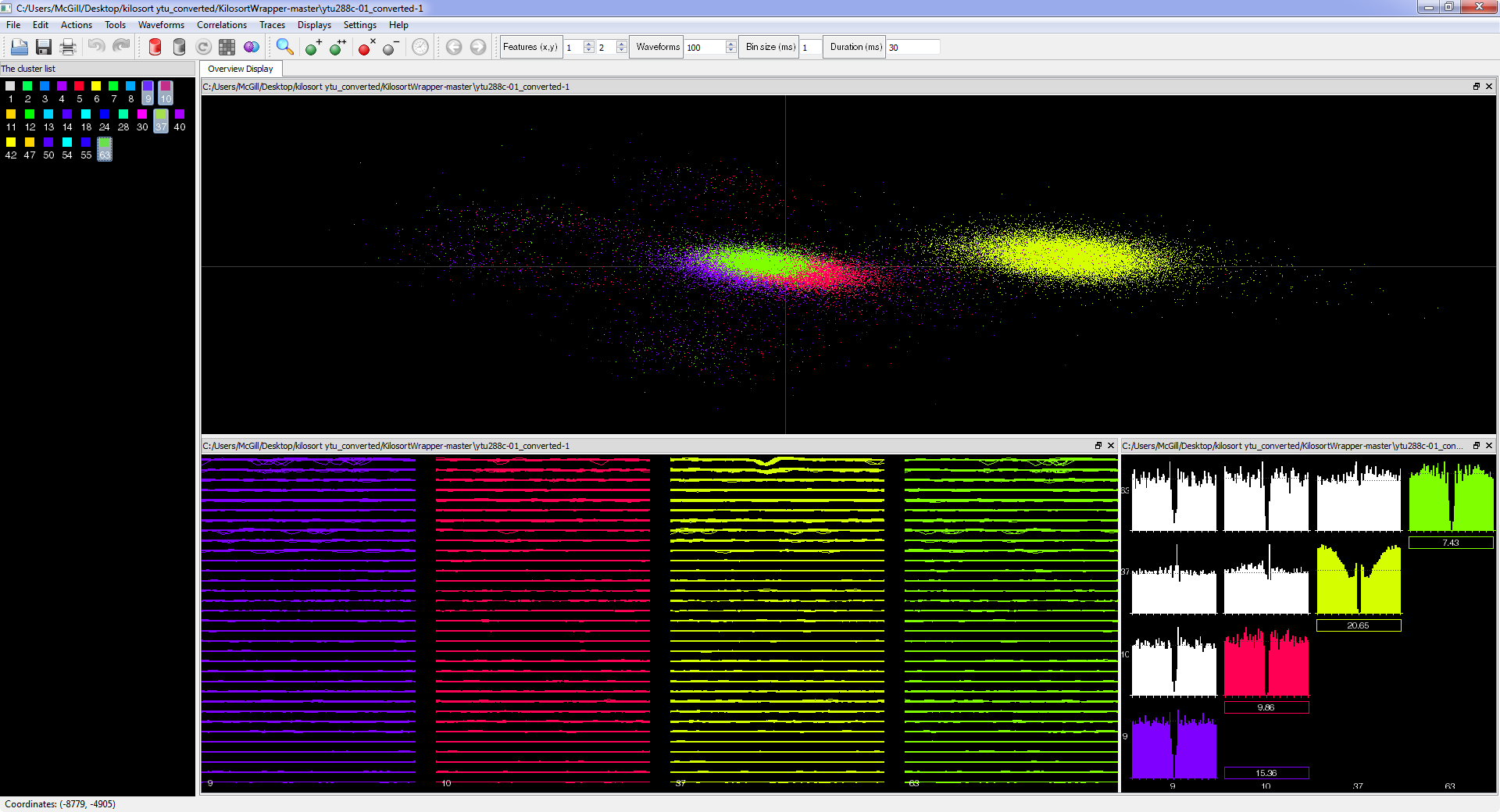
Task: Deselect cluster 9 in the cluster list
Action: [148, 91]
